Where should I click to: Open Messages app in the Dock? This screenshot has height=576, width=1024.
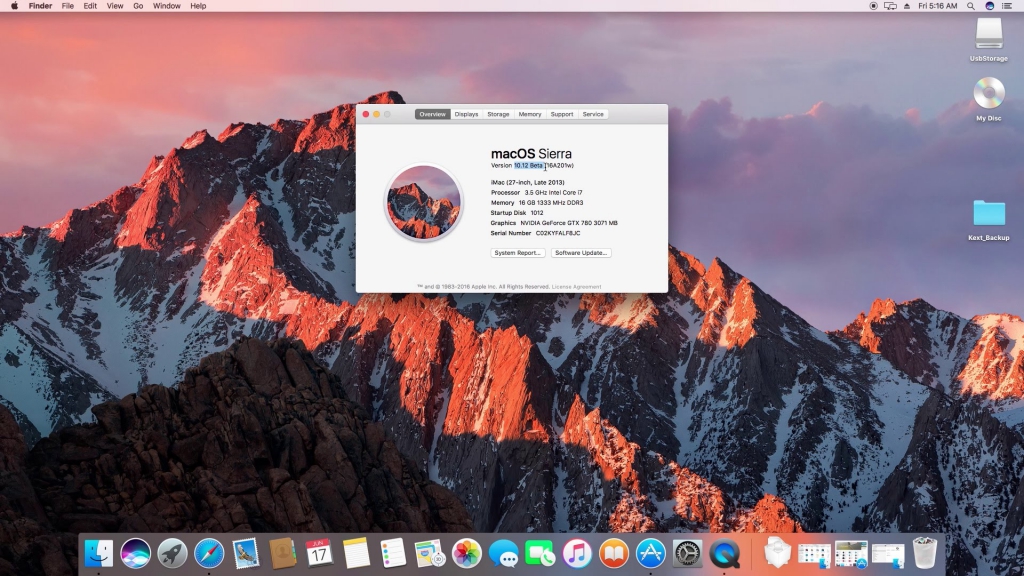(x=504, y=554)
